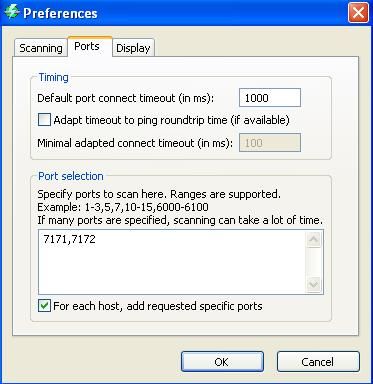
Task: Click the Port selection group label
Action: pyautogui.click(x=71, y=176)
